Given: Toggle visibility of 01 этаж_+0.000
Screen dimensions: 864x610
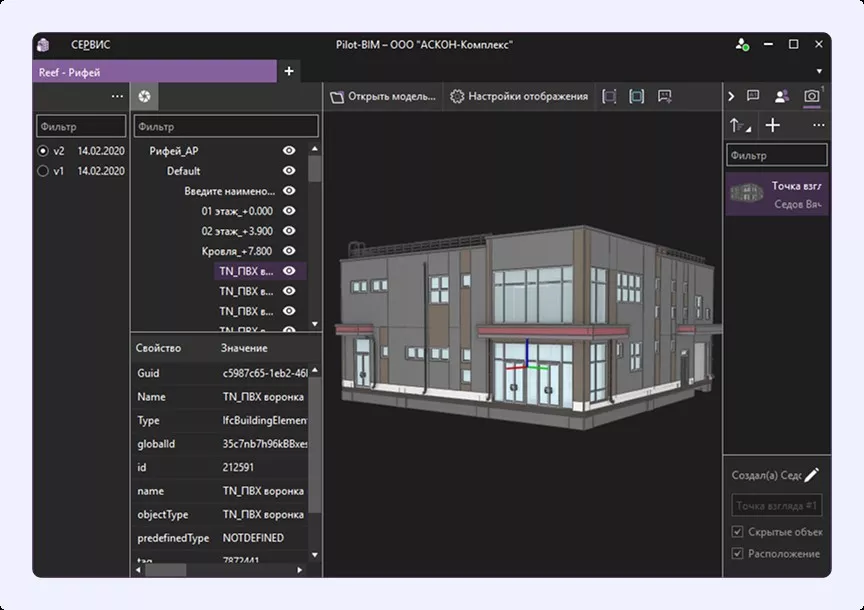Looking at the screenshot, I should (x=289, y=211).
